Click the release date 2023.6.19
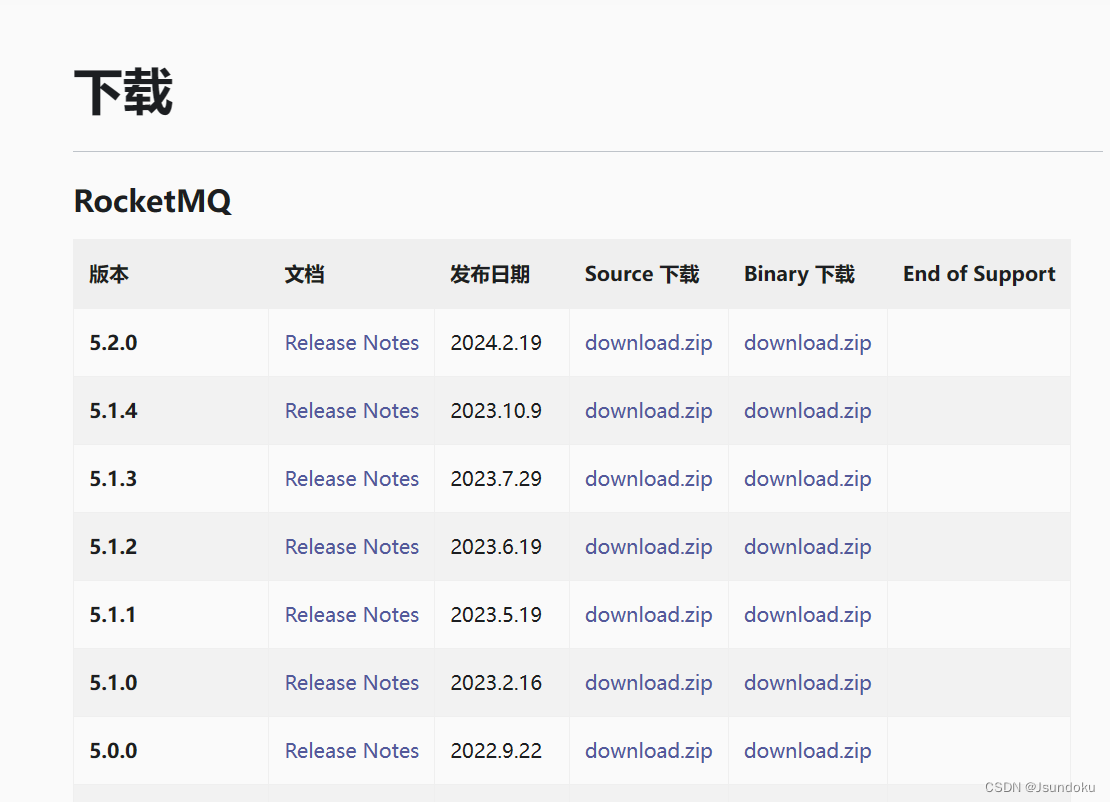Viewport: 1110px width, 802px height. click(x=496, y=546)
